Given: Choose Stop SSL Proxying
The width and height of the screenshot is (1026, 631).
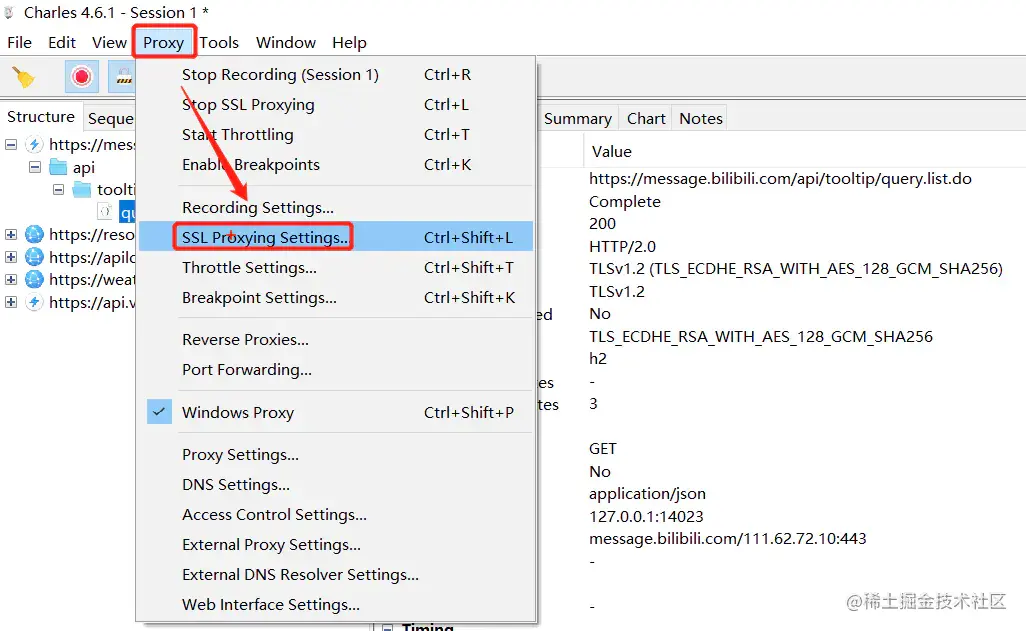Looking at the screenshot, I should click(336, 105).
